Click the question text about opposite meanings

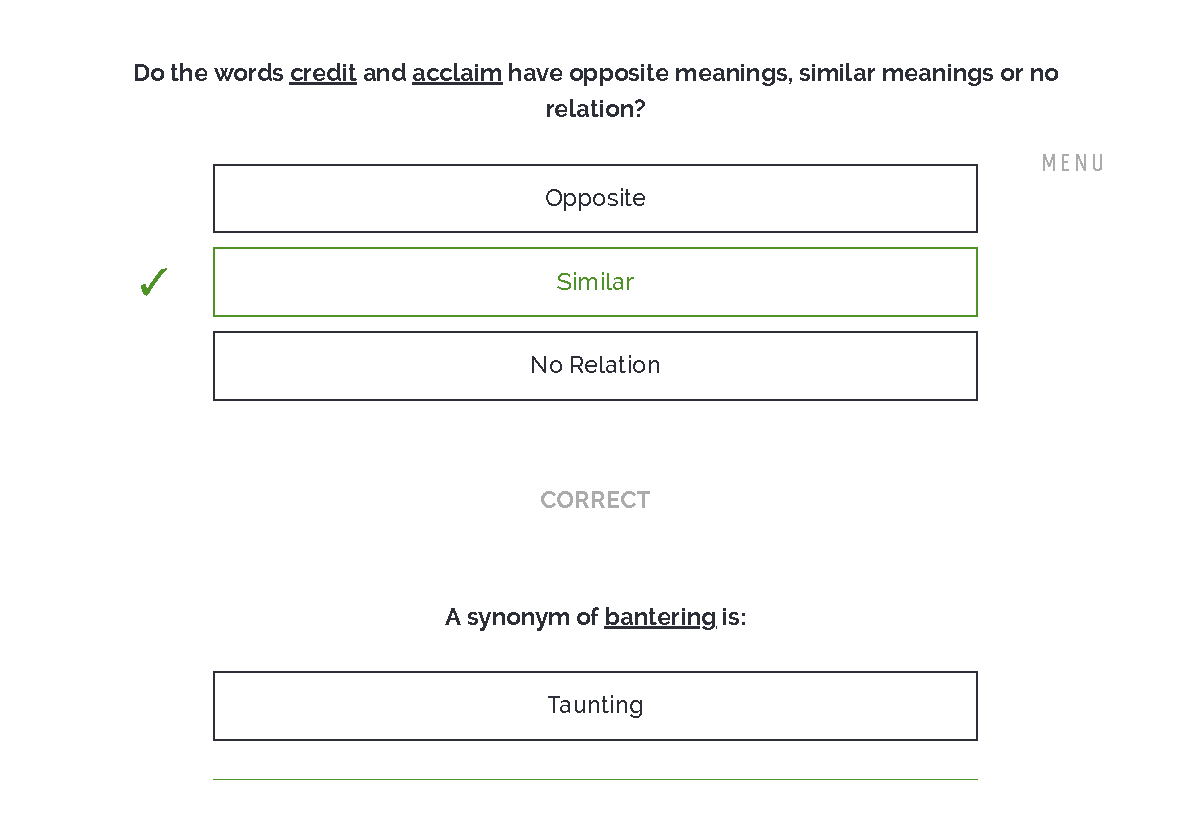click(595, 90)
